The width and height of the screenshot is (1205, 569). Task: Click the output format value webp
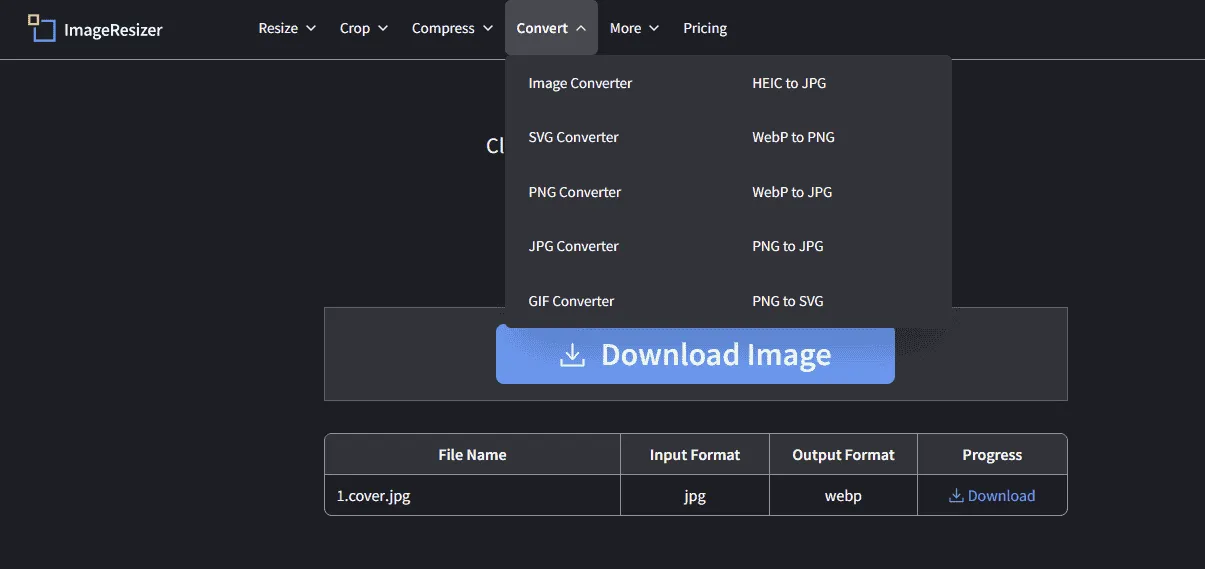[x=843, y=495]
